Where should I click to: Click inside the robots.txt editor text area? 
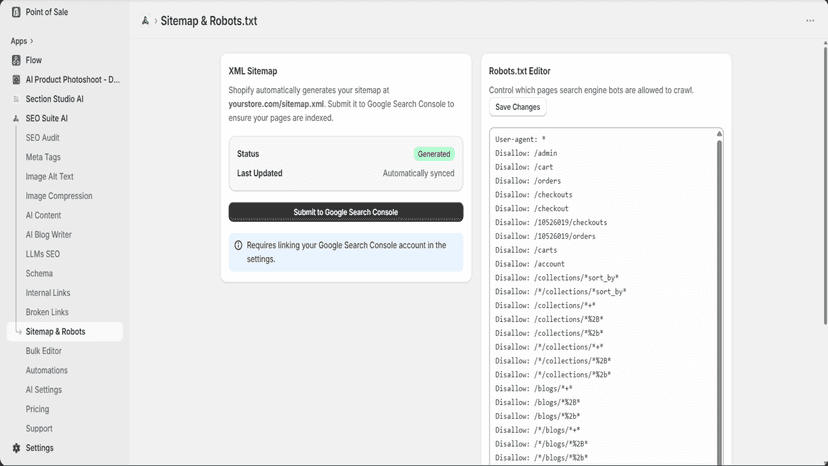pos(602,296)
